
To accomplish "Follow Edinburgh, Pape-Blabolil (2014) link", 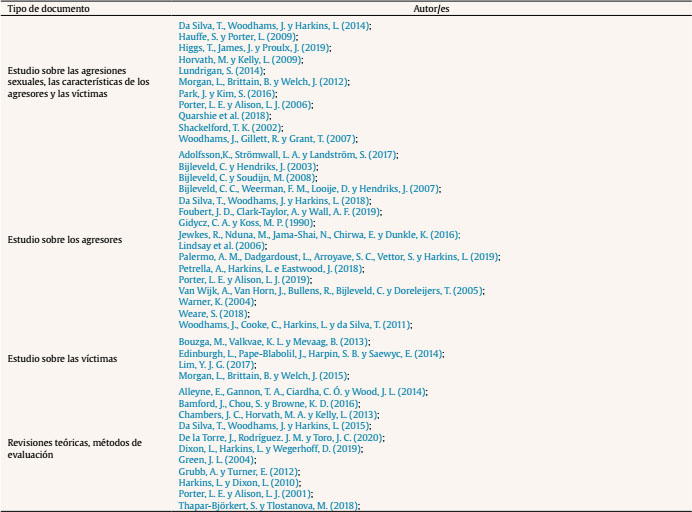I will [311, 354].
